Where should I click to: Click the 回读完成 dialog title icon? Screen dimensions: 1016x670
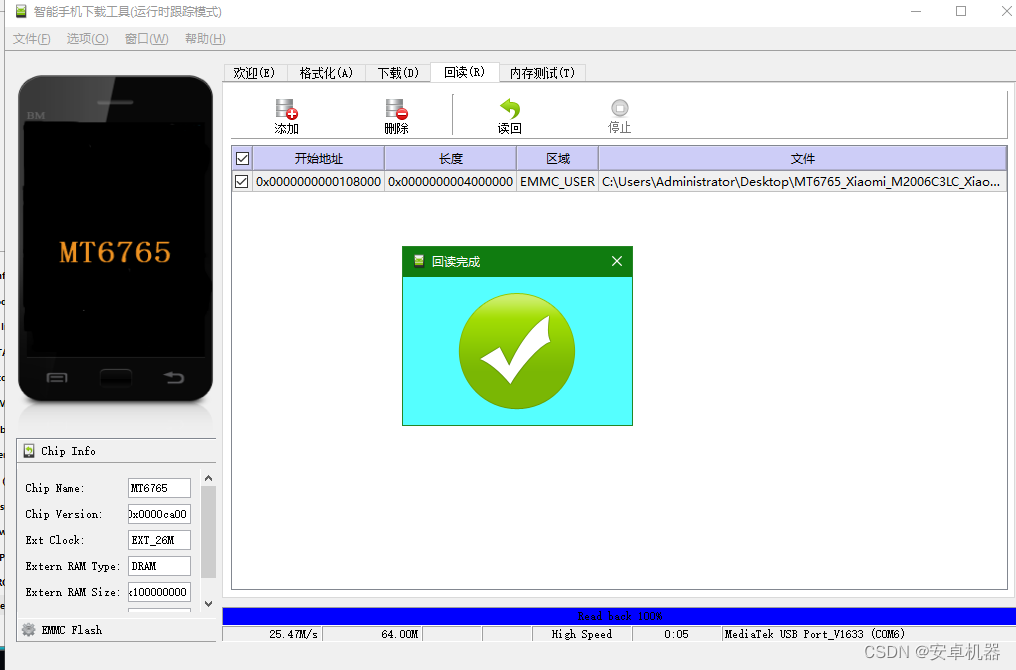point(419,260)
